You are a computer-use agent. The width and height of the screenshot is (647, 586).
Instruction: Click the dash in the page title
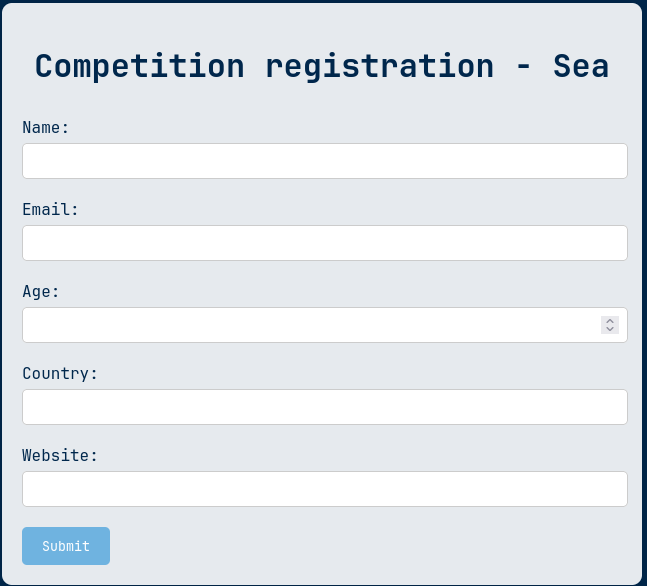[523, 67]
